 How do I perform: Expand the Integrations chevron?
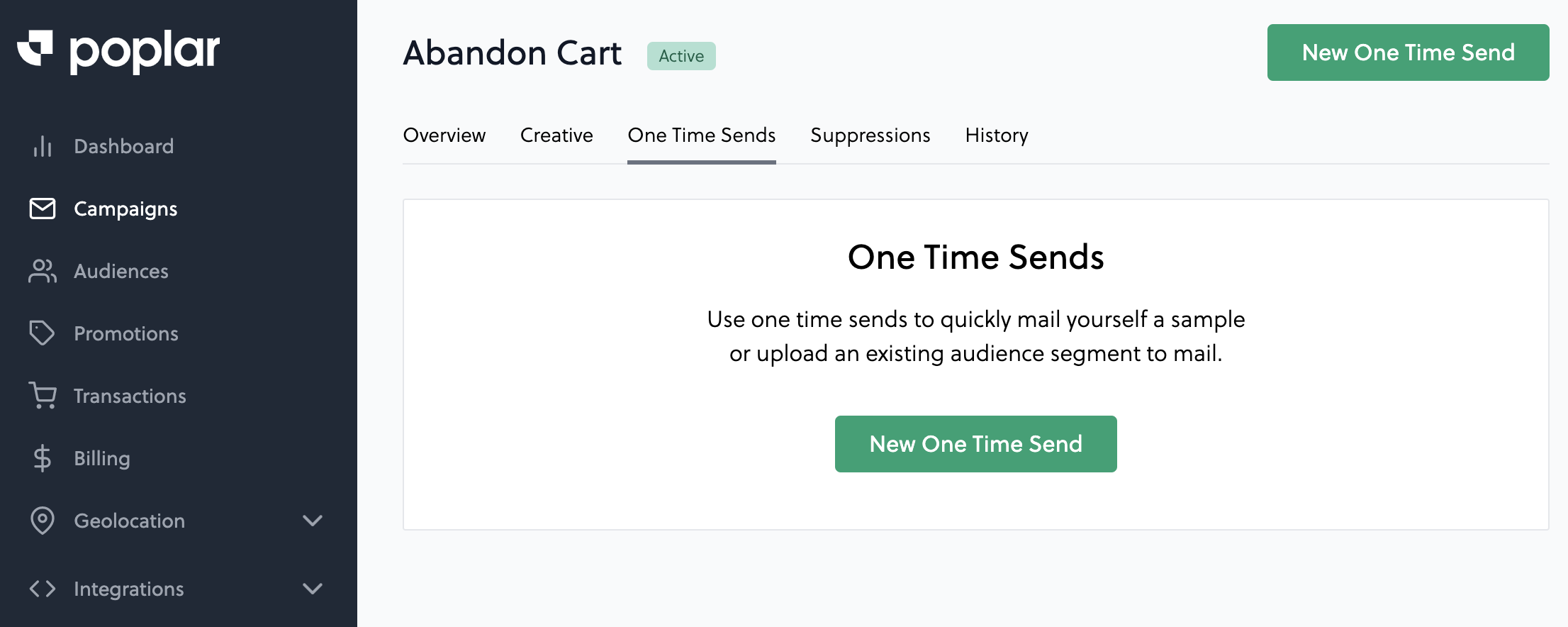coord(313,589)
